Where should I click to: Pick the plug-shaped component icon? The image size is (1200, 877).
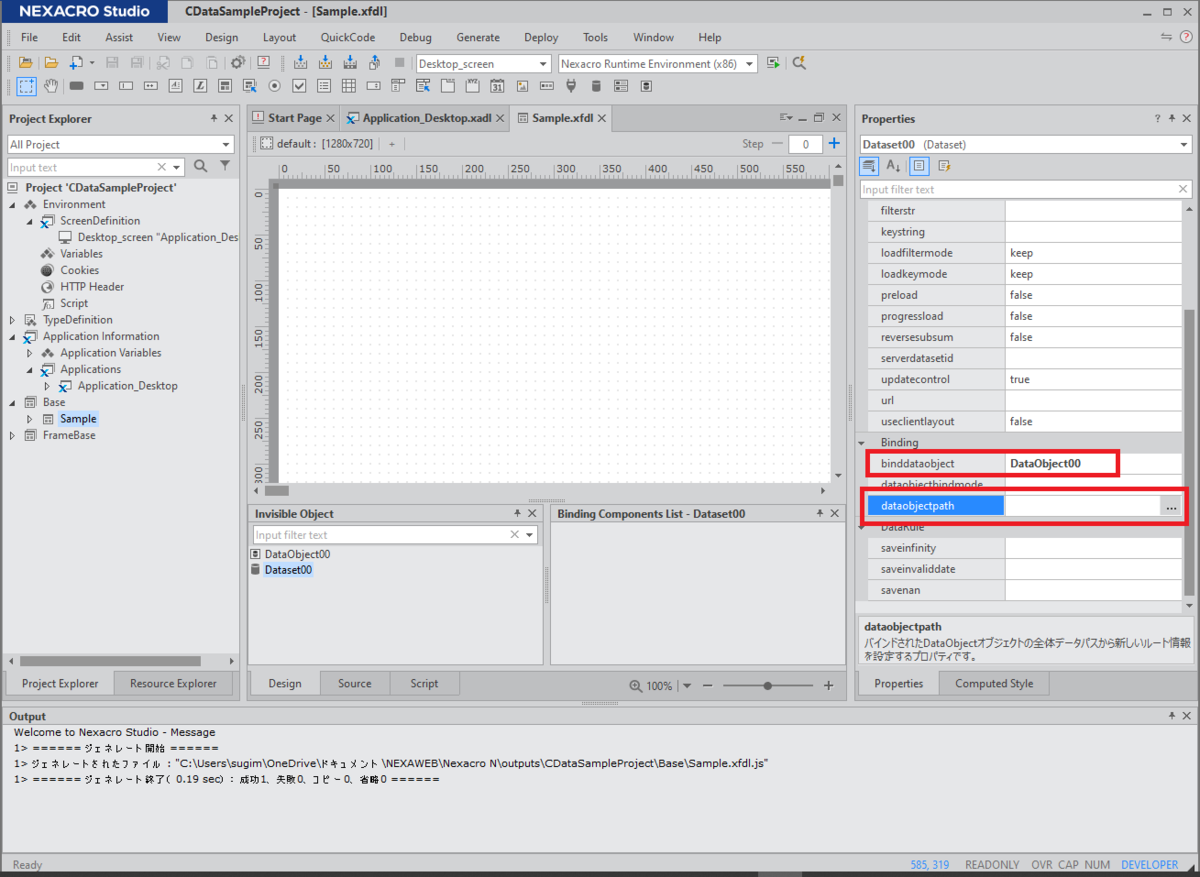tap(572, 86)
